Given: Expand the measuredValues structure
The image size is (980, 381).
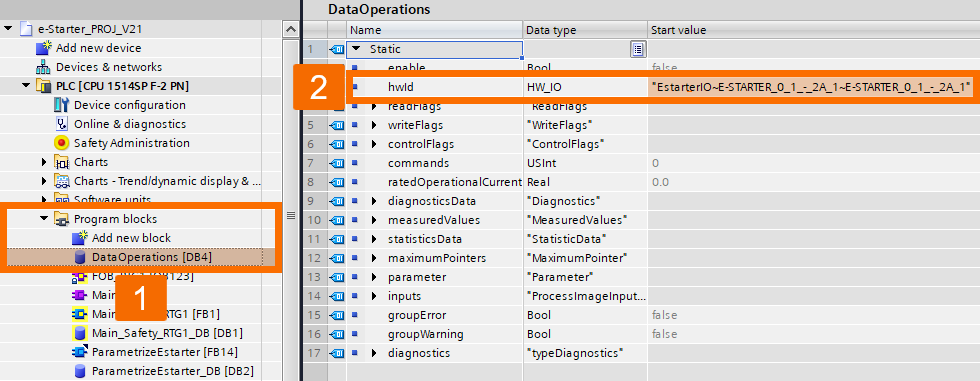Looking at the screenshot, I should pyautogui.click(x=374, y=220).
